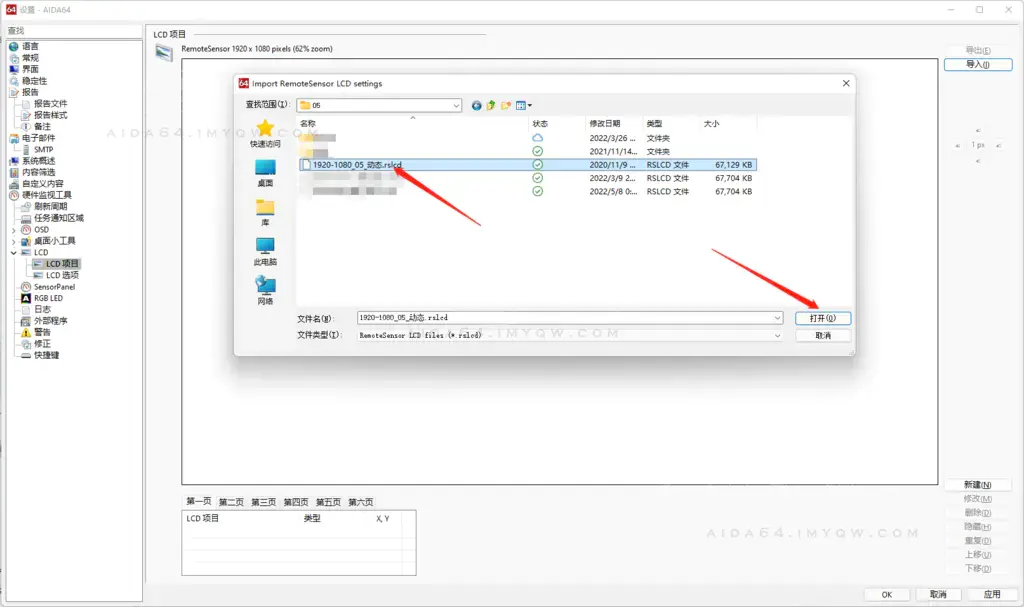Click the 新建 button in the settings window
This screenshot has height=607, width=1024.
[978, 485]
